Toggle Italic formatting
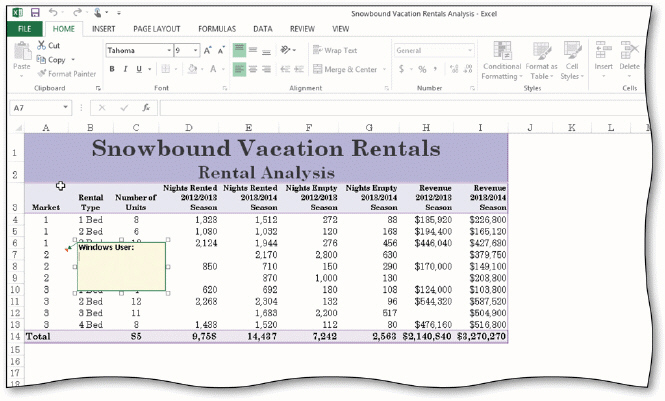665x401 pixels. tap(125, 69)
